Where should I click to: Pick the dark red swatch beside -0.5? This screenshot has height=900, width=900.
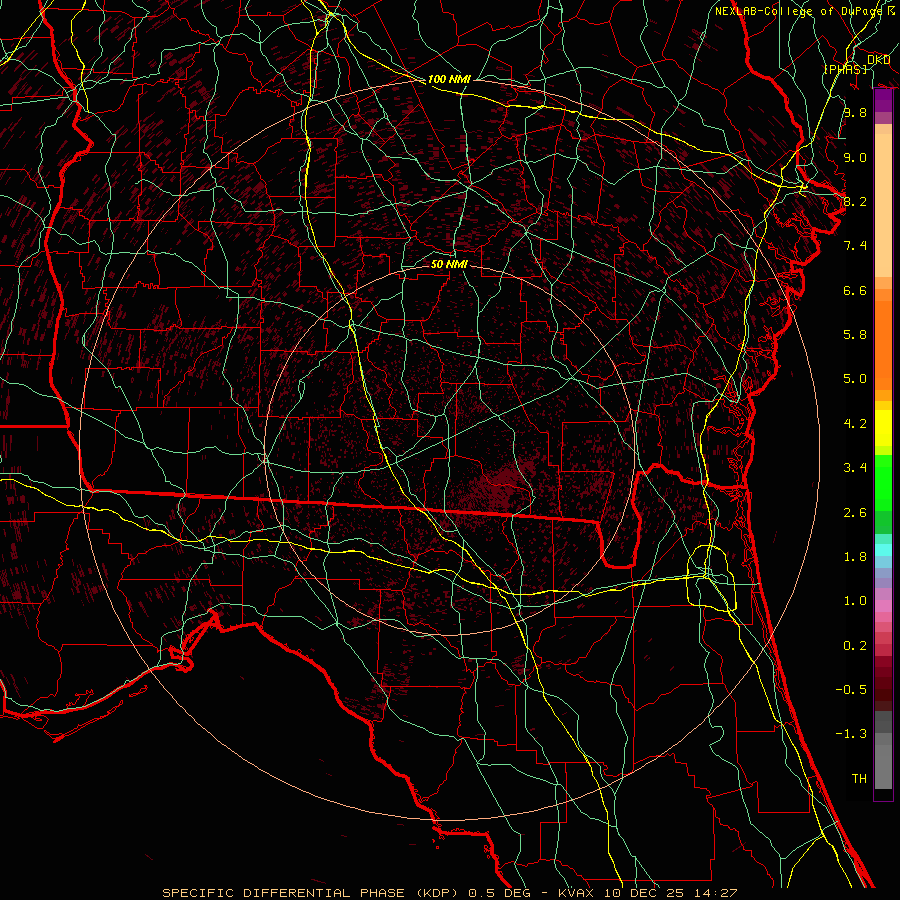point(883,690)
